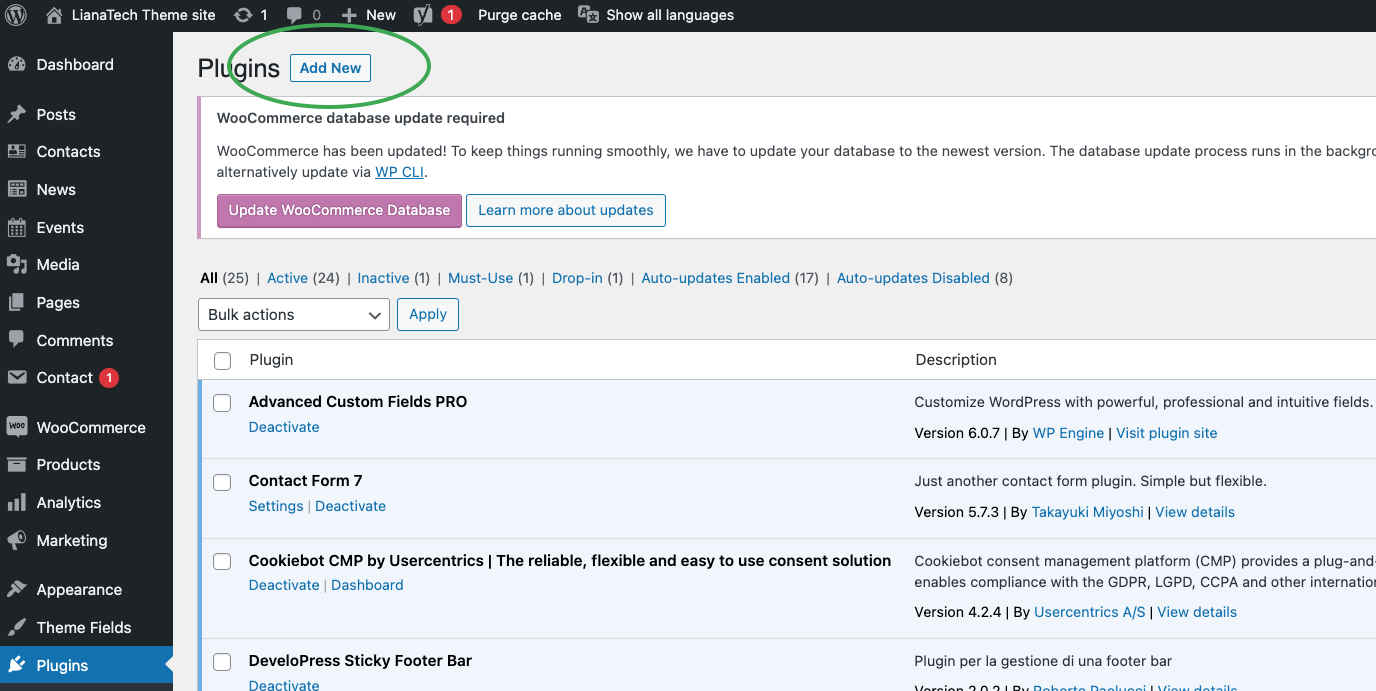View details for Contact Form 7
1376x691 pixels.
(1195, 512)
